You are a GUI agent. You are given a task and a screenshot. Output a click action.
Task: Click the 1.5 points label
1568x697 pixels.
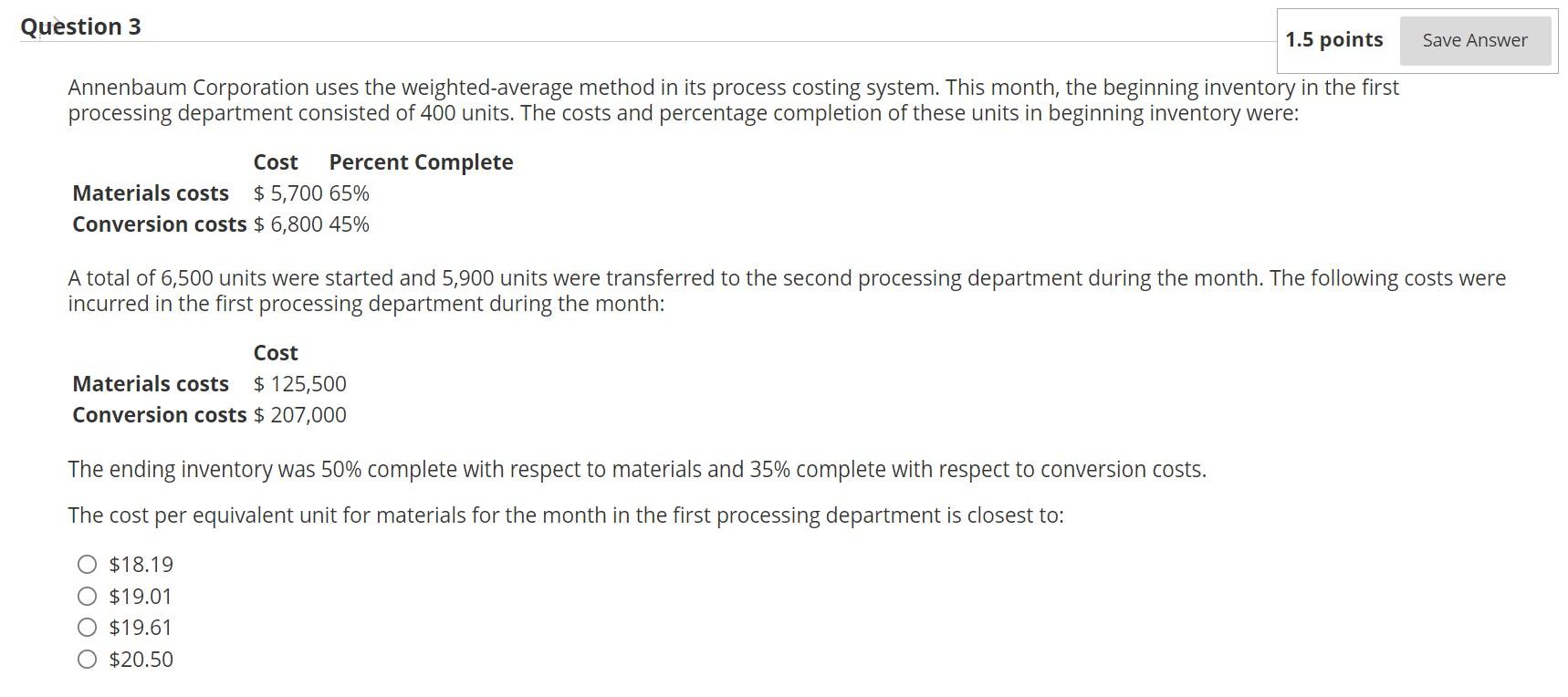(1333, 40)
